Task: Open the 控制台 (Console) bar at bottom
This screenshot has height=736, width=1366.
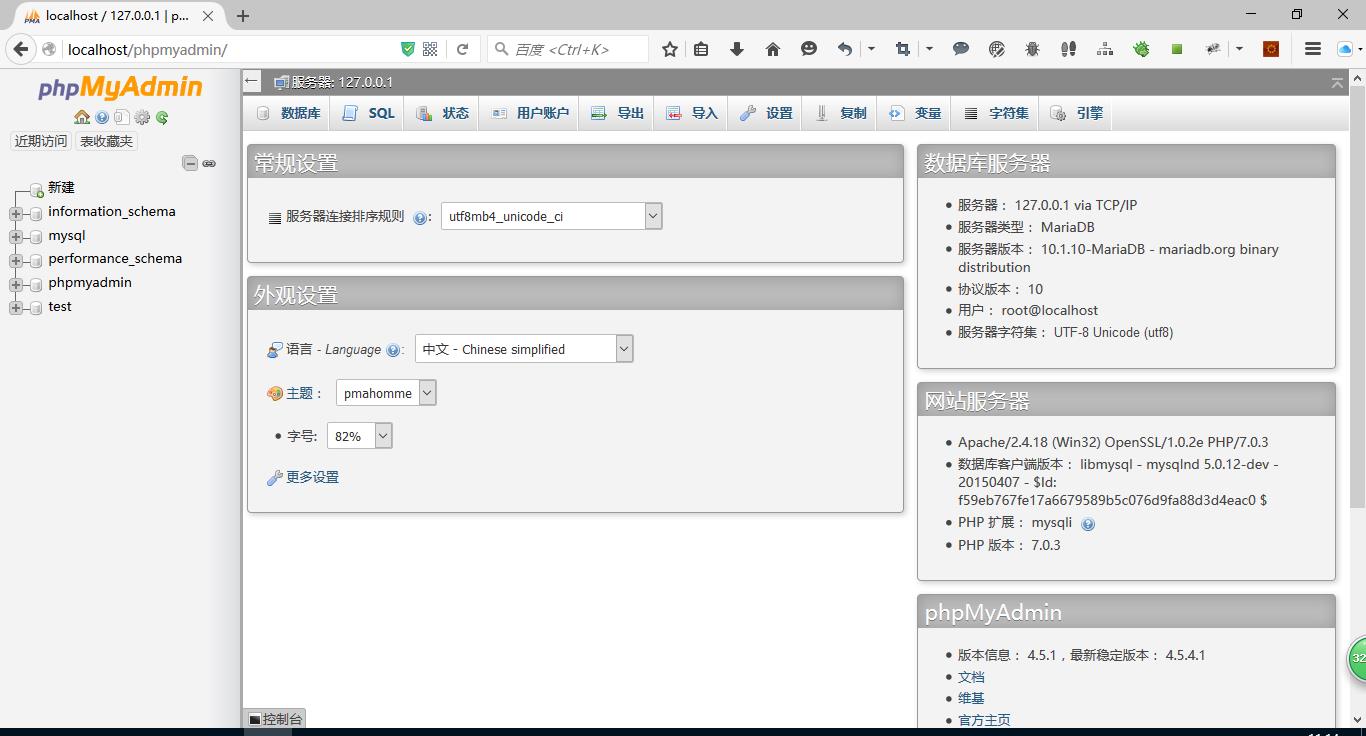Action: (x=275, y=719)
